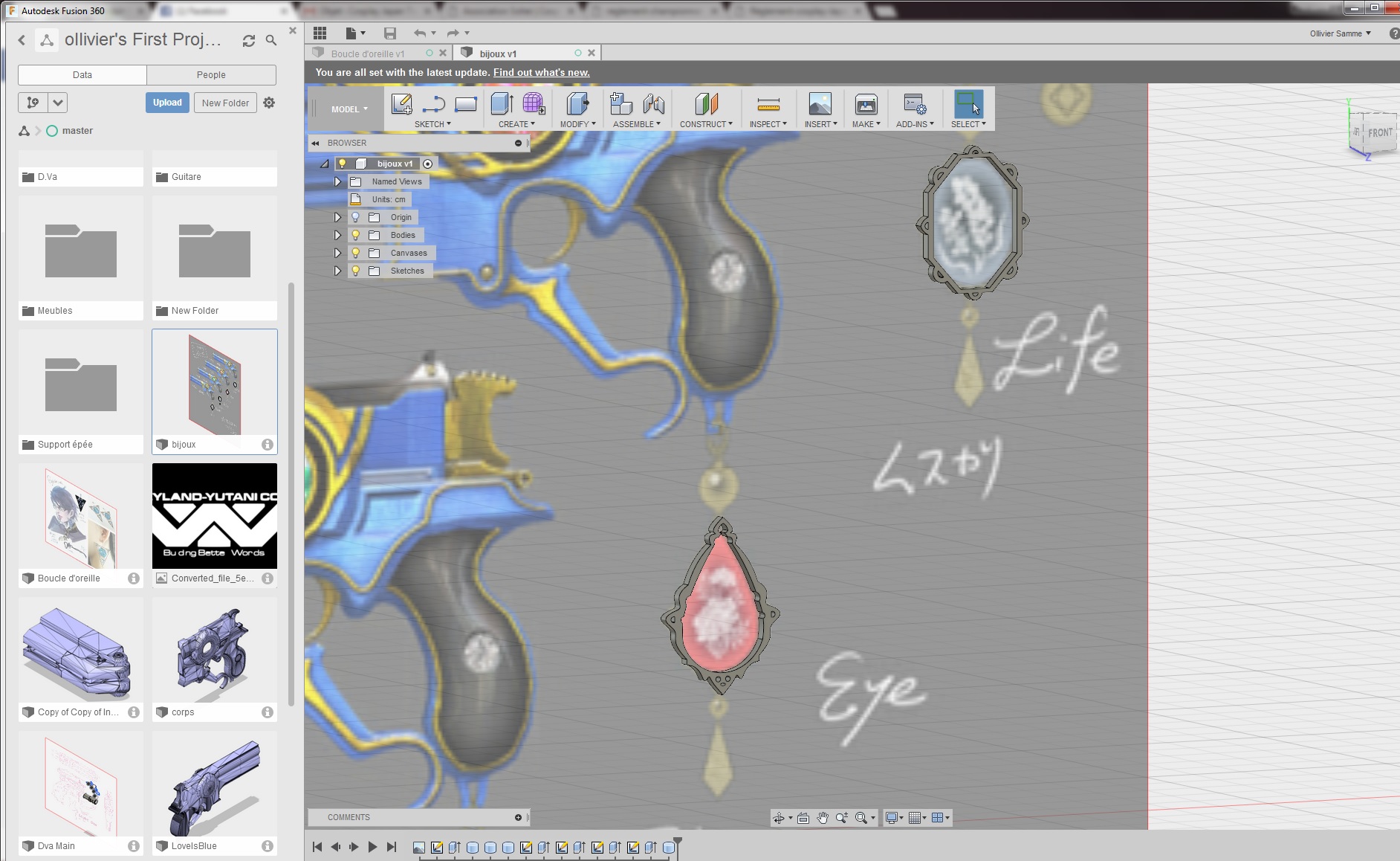Screen dimensions: 1400x861
Task: Toggle visibility of Bodies folder
Action: coord(355,235)
